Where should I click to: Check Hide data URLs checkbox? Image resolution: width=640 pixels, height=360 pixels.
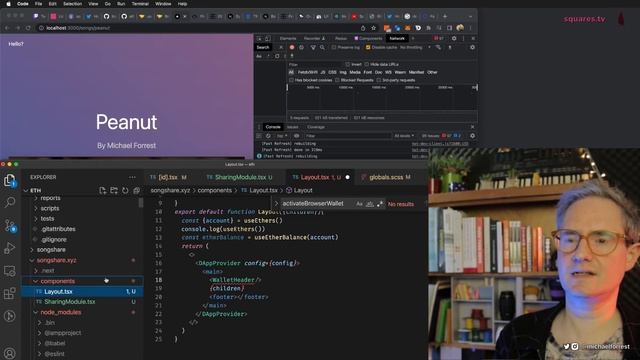[367, 64]
